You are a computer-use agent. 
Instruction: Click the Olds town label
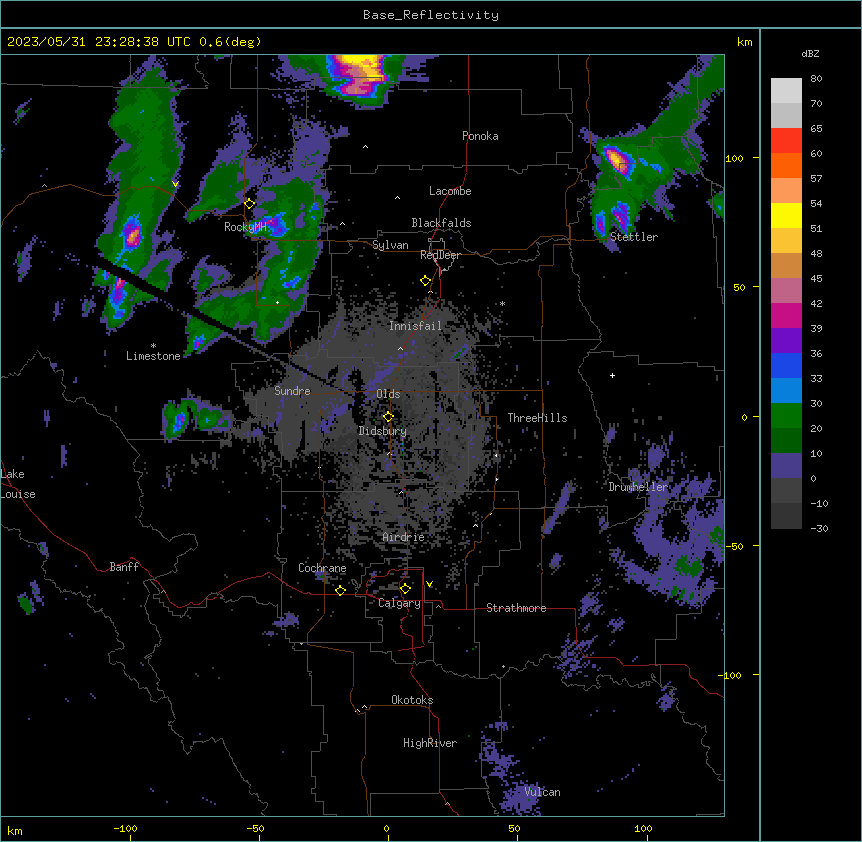tap(388, 394)
